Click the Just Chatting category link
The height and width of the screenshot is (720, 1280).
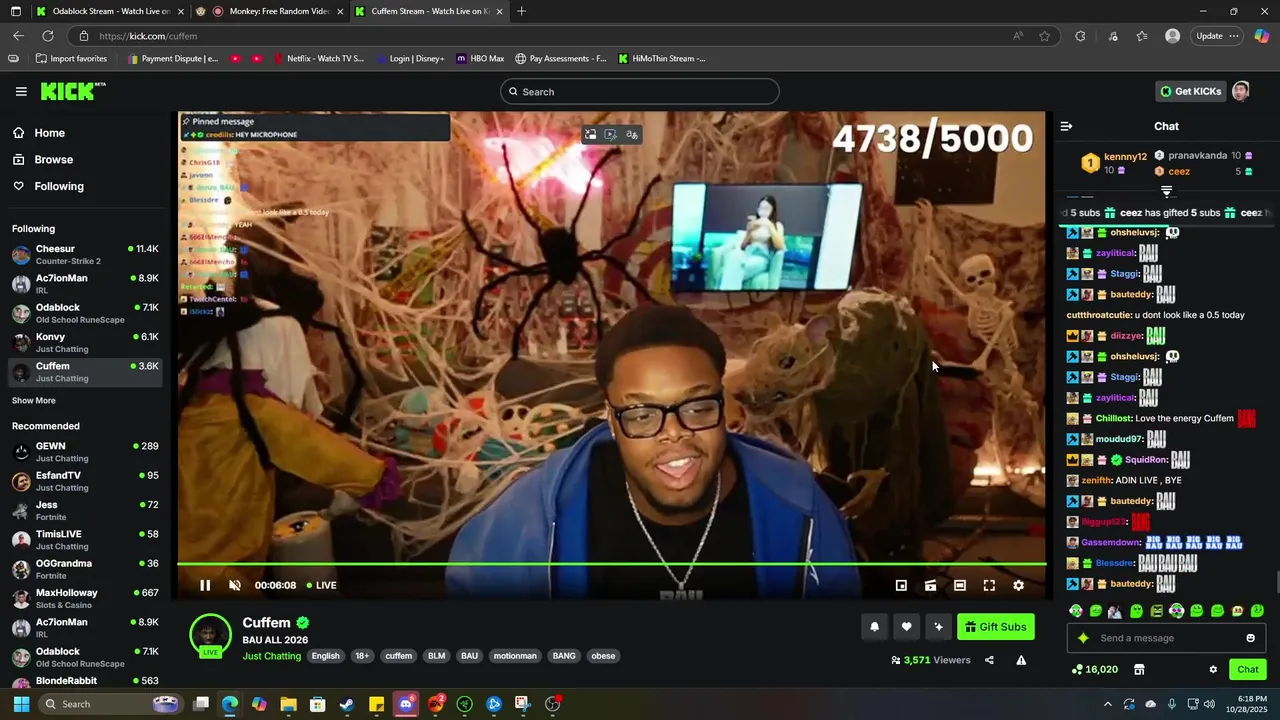[272, 656]
